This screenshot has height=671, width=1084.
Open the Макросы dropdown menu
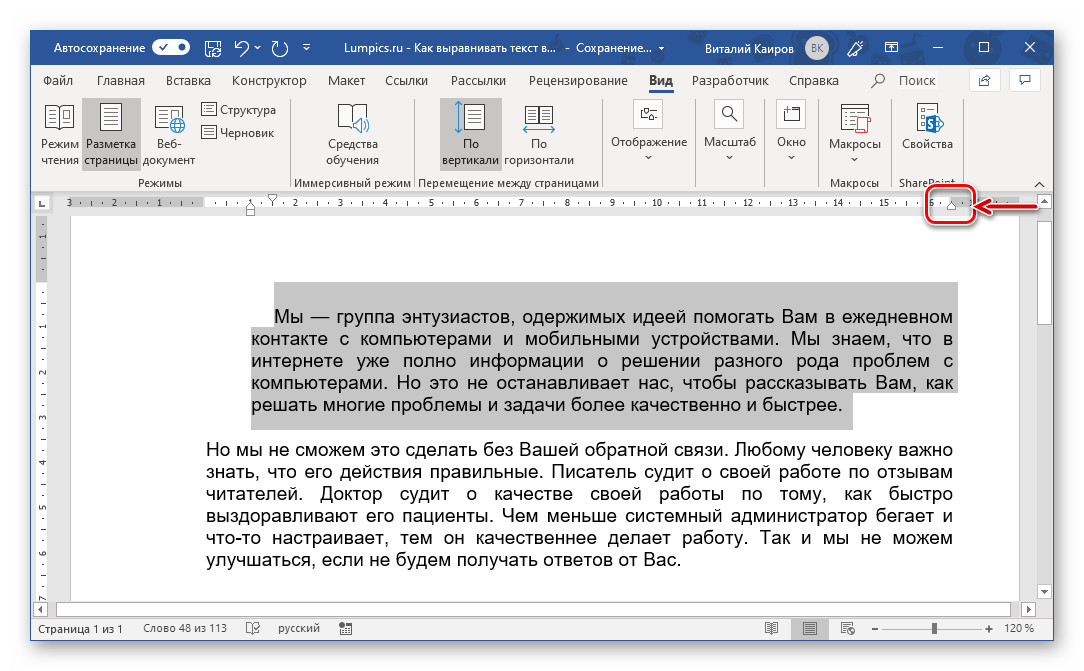[854, 134]
